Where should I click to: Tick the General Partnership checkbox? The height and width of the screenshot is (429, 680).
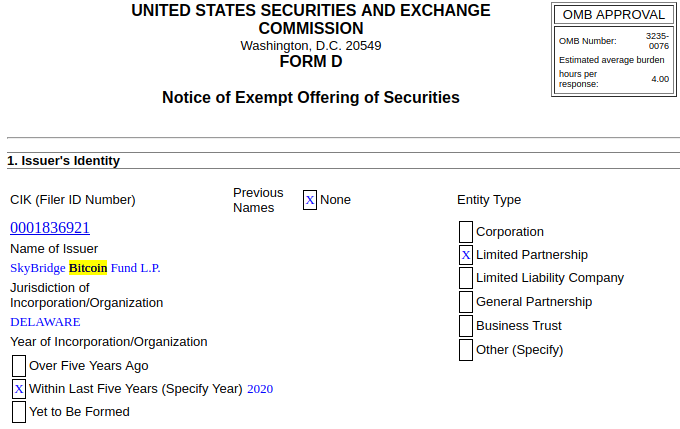click(x=466, y=301)
